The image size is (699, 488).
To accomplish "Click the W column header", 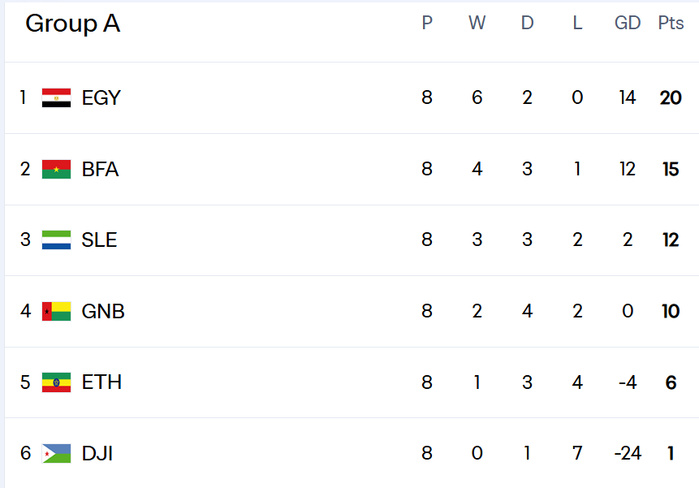I will tap(477, 24).
